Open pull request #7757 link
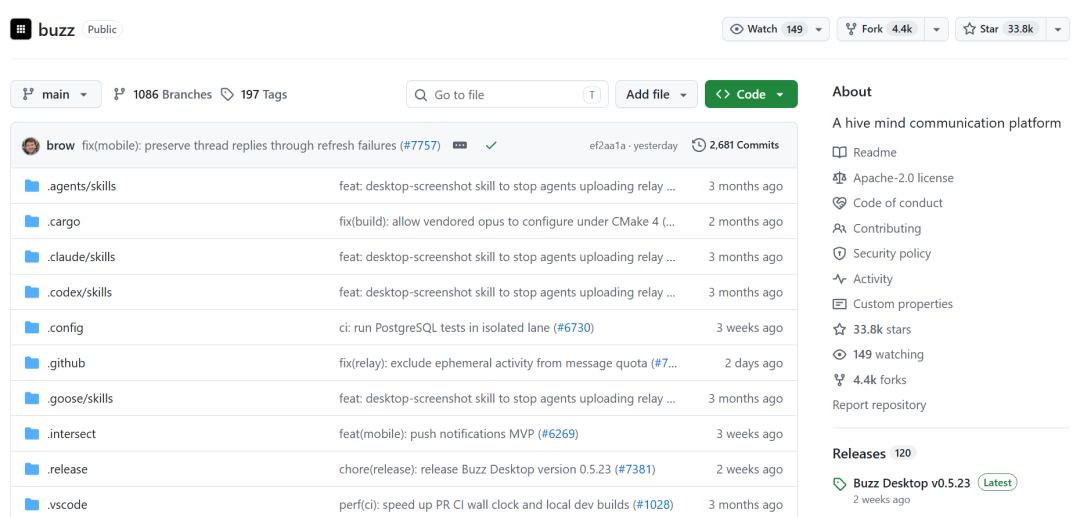1080x517 pixels. coord(420,145)
